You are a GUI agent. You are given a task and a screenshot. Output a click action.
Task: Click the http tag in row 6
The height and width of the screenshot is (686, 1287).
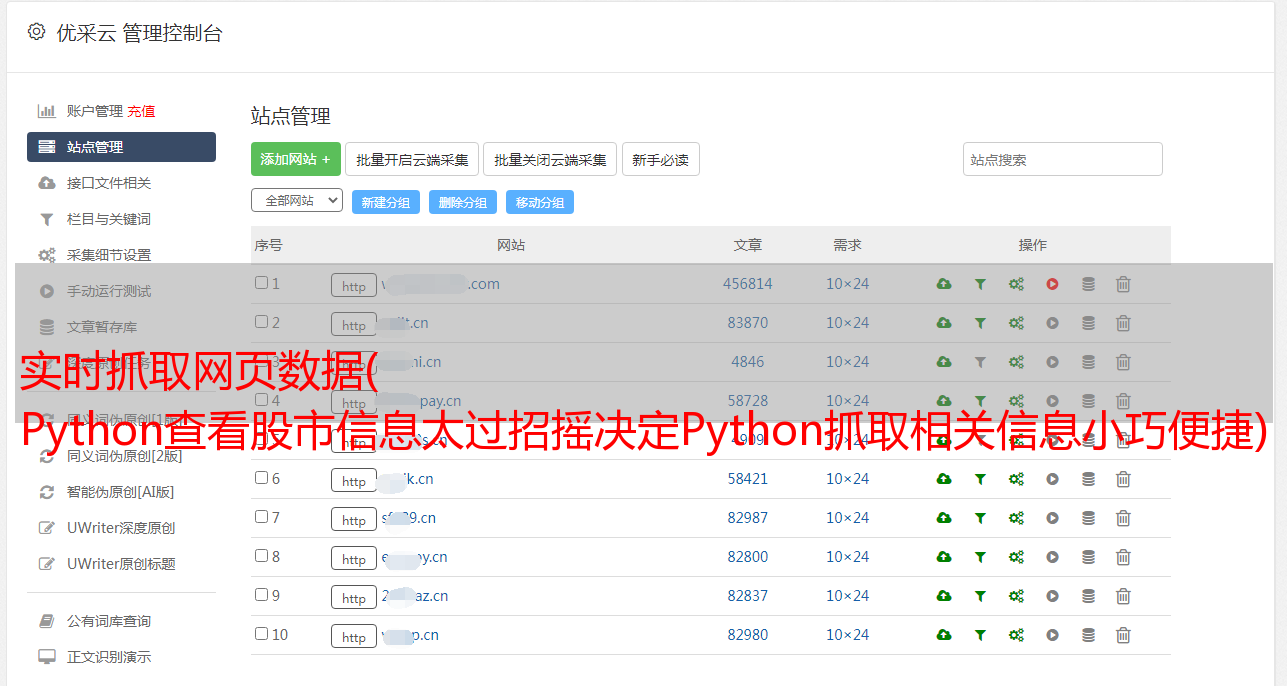point(354,480)
